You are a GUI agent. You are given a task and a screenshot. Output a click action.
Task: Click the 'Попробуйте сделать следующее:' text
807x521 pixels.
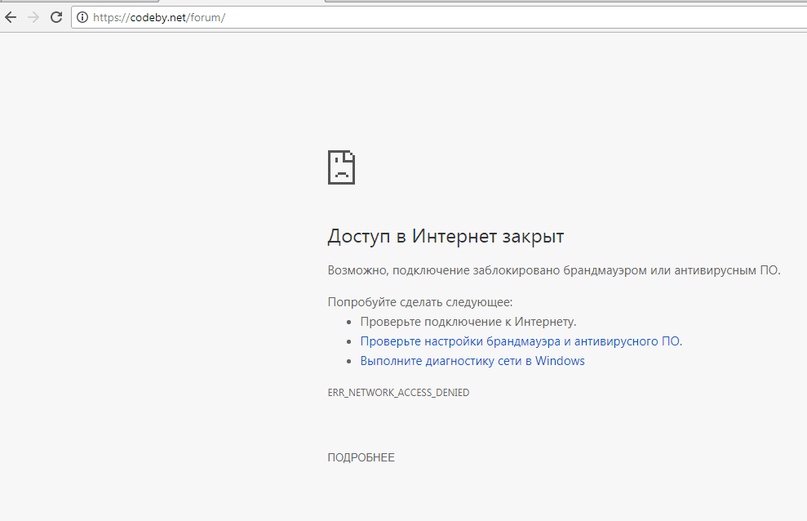[x=420, y=301]
